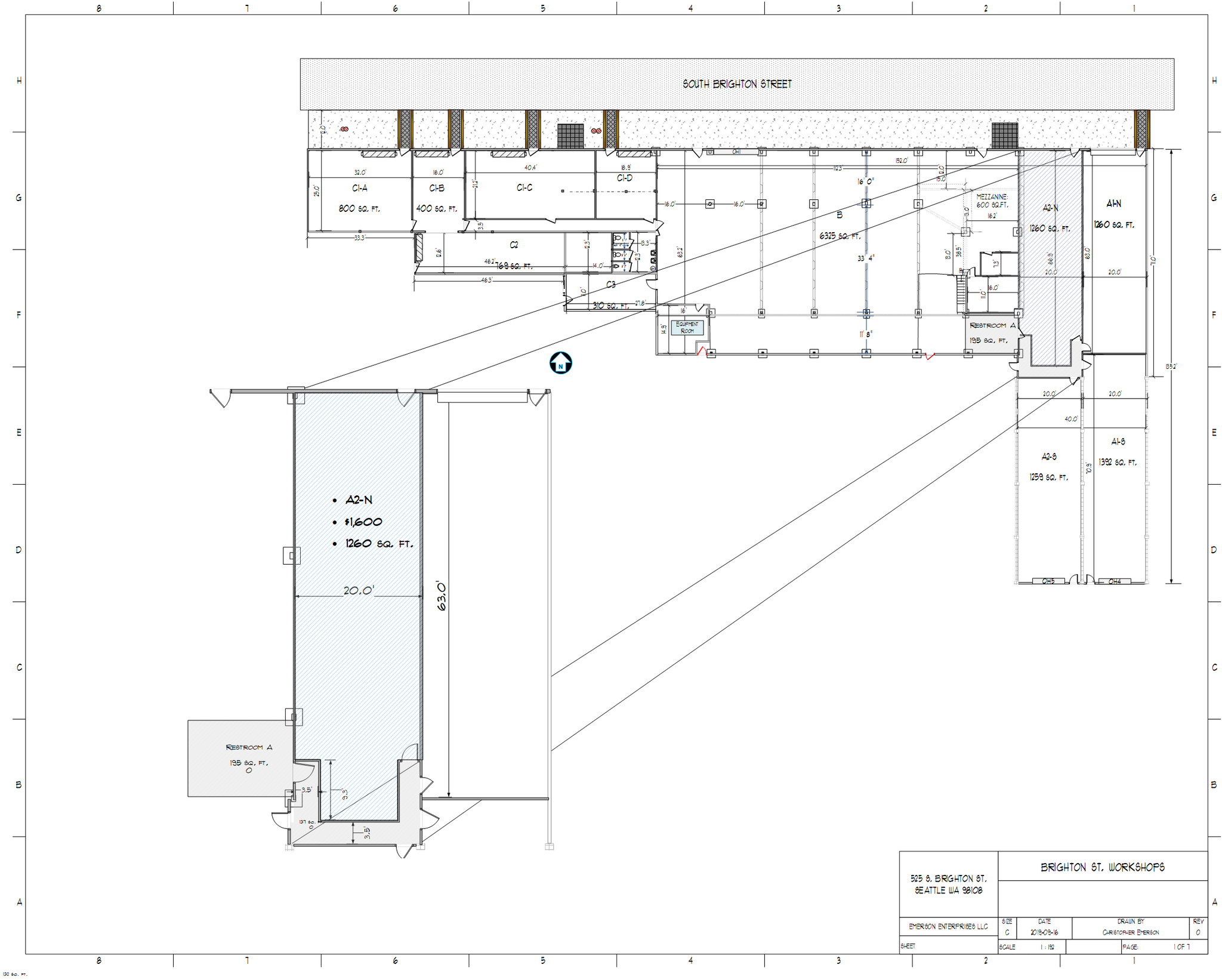The width and height of the screenshot is (1222, 980).
Task: Select the 2019-09-16 date field
Action: [x=1044, y=933]
